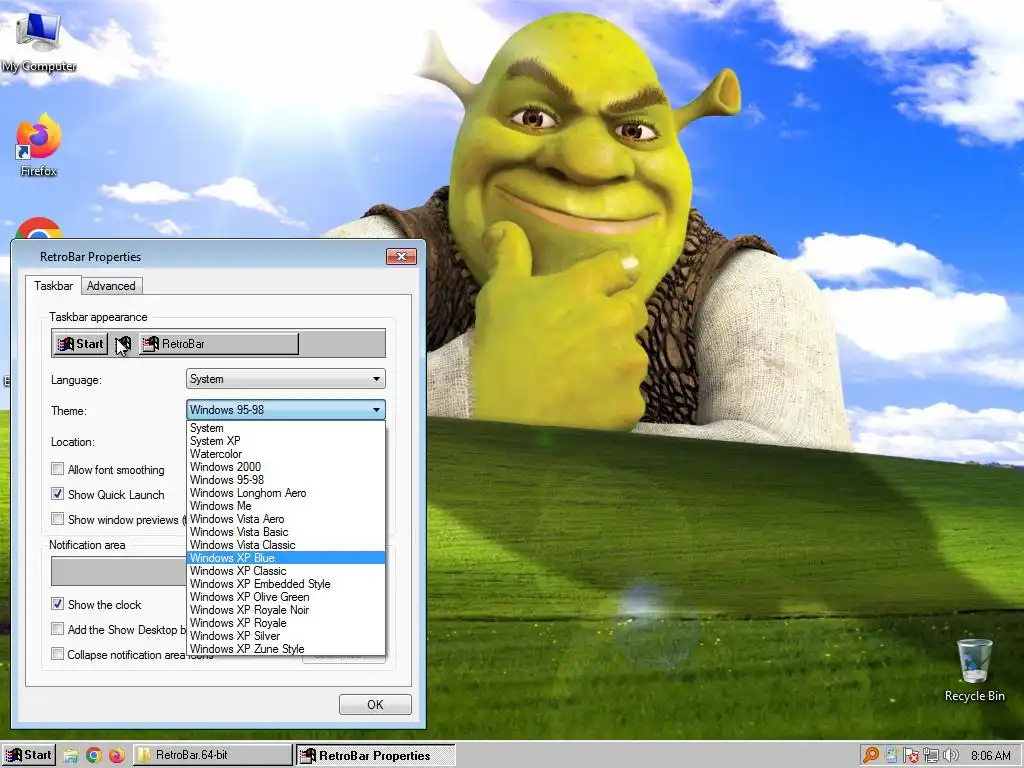
Task: Select Windows XP Olive Green theme
Action: click(x=286, y=597)
